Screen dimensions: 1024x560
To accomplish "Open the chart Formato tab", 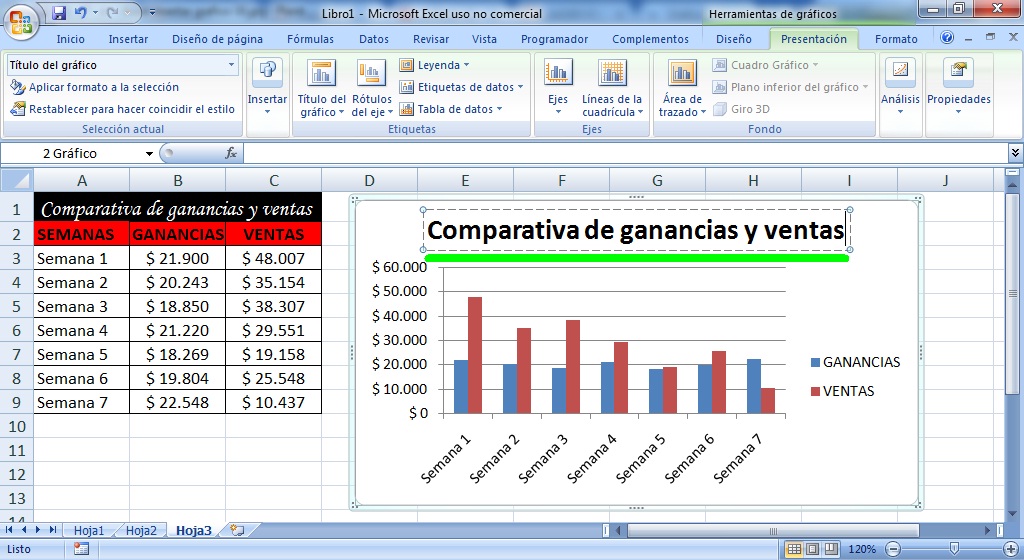I will [896, 39].
